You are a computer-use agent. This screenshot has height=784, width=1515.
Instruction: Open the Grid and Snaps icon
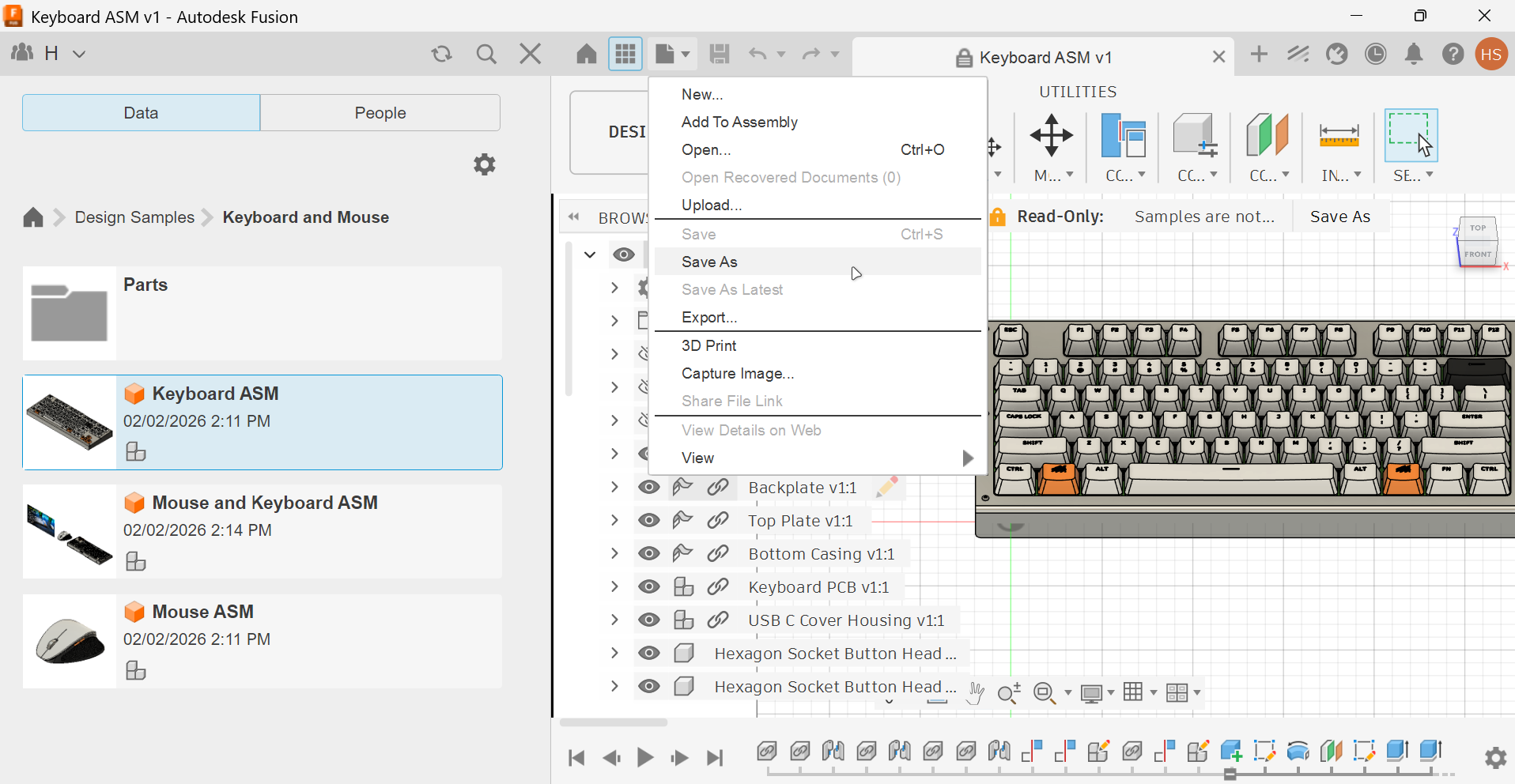[x=1133, y=692]
